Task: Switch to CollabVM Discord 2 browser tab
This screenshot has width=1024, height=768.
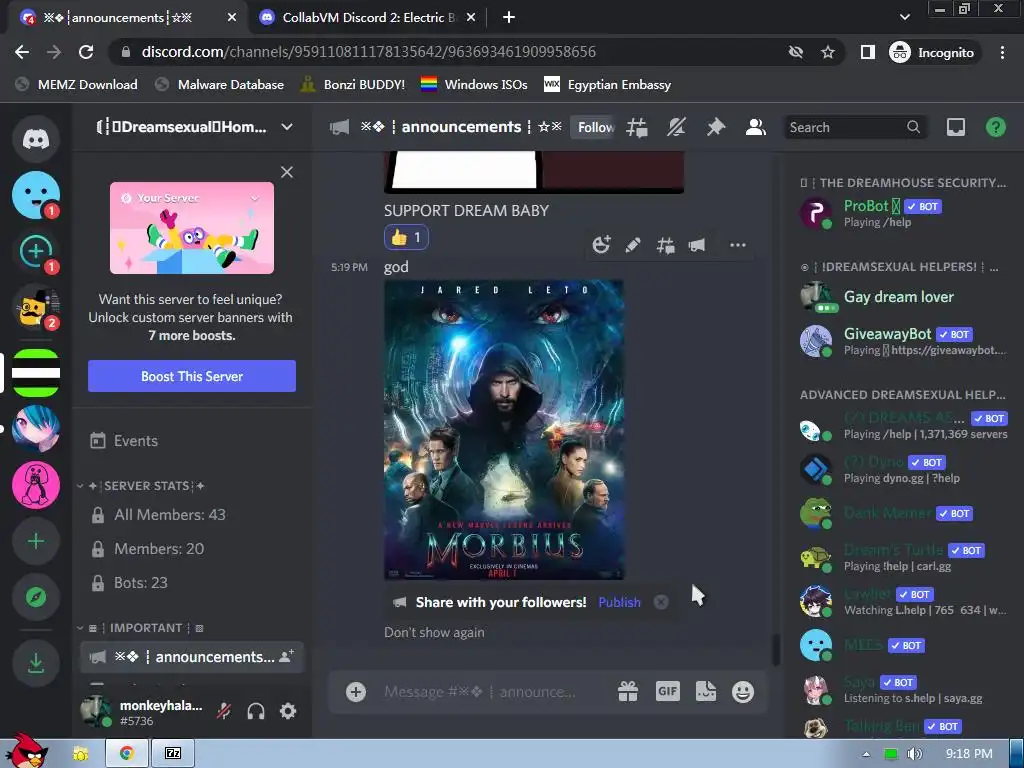Action: (367, 18)
